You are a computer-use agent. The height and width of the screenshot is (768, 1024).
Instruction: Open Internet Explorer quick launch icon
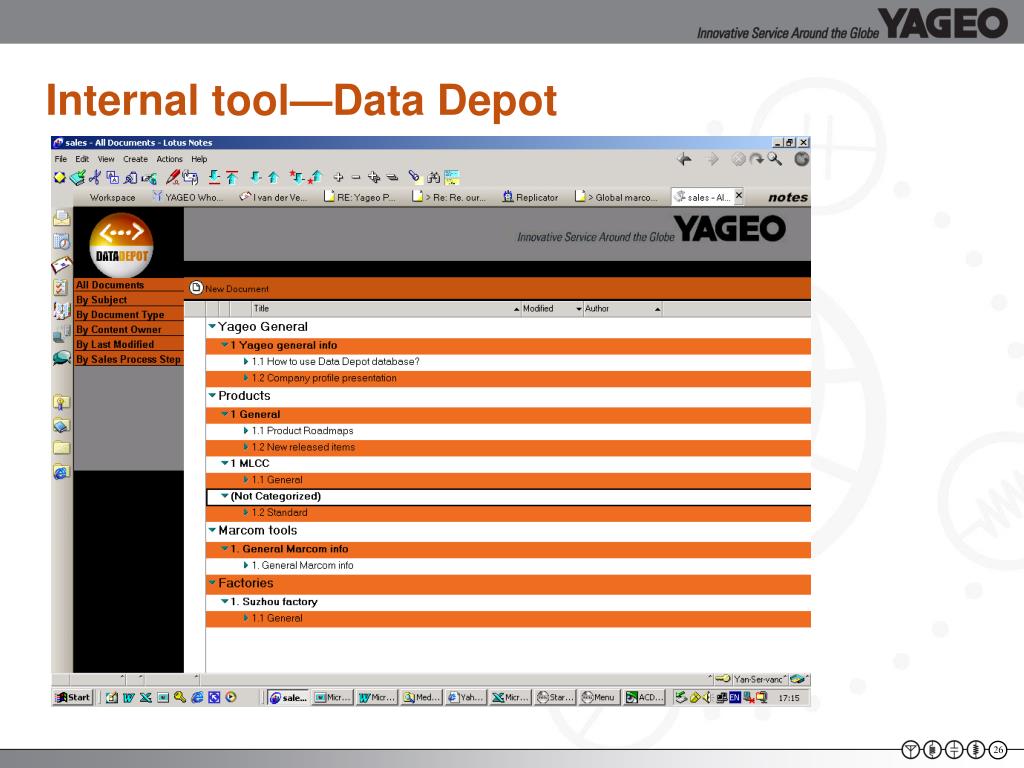(197, 697)
